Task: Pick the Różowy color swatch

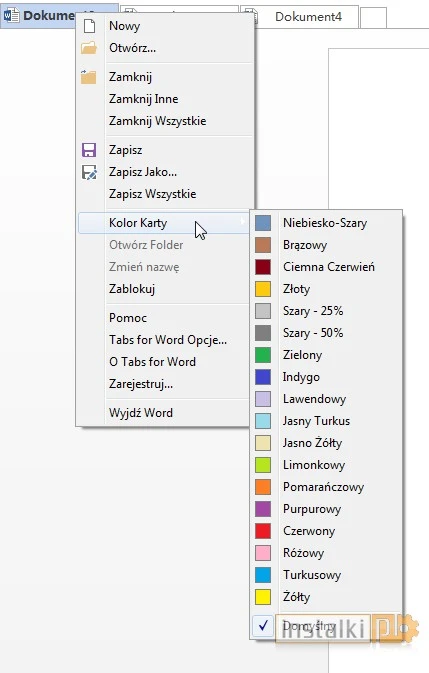Action: click(263, 553)
